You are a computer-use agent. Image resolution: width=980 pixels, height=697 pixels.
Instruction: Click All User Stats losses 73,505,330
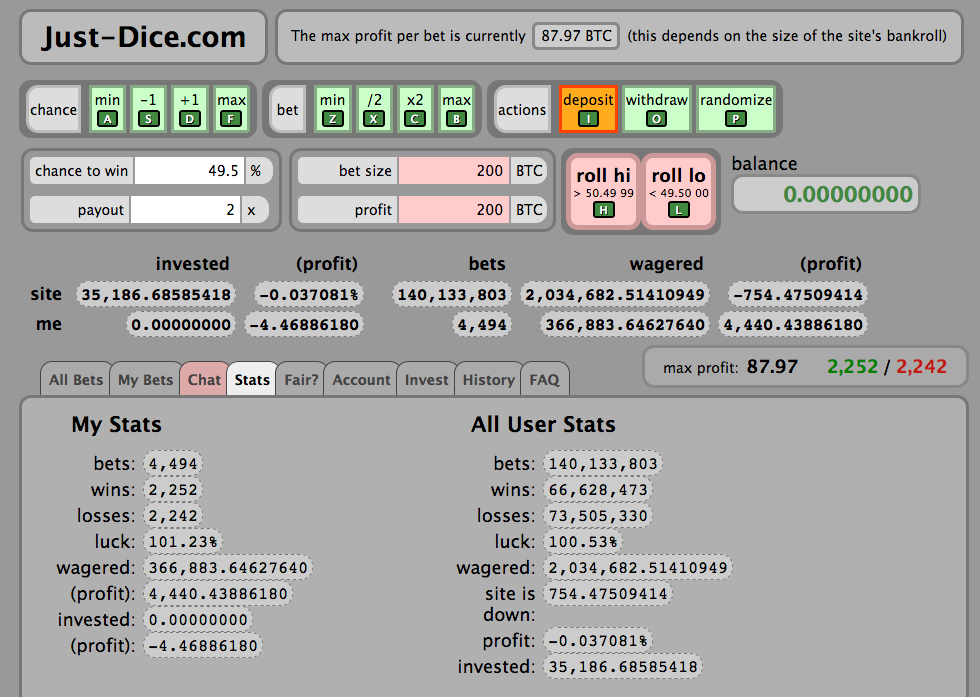[x=598, y=516]
